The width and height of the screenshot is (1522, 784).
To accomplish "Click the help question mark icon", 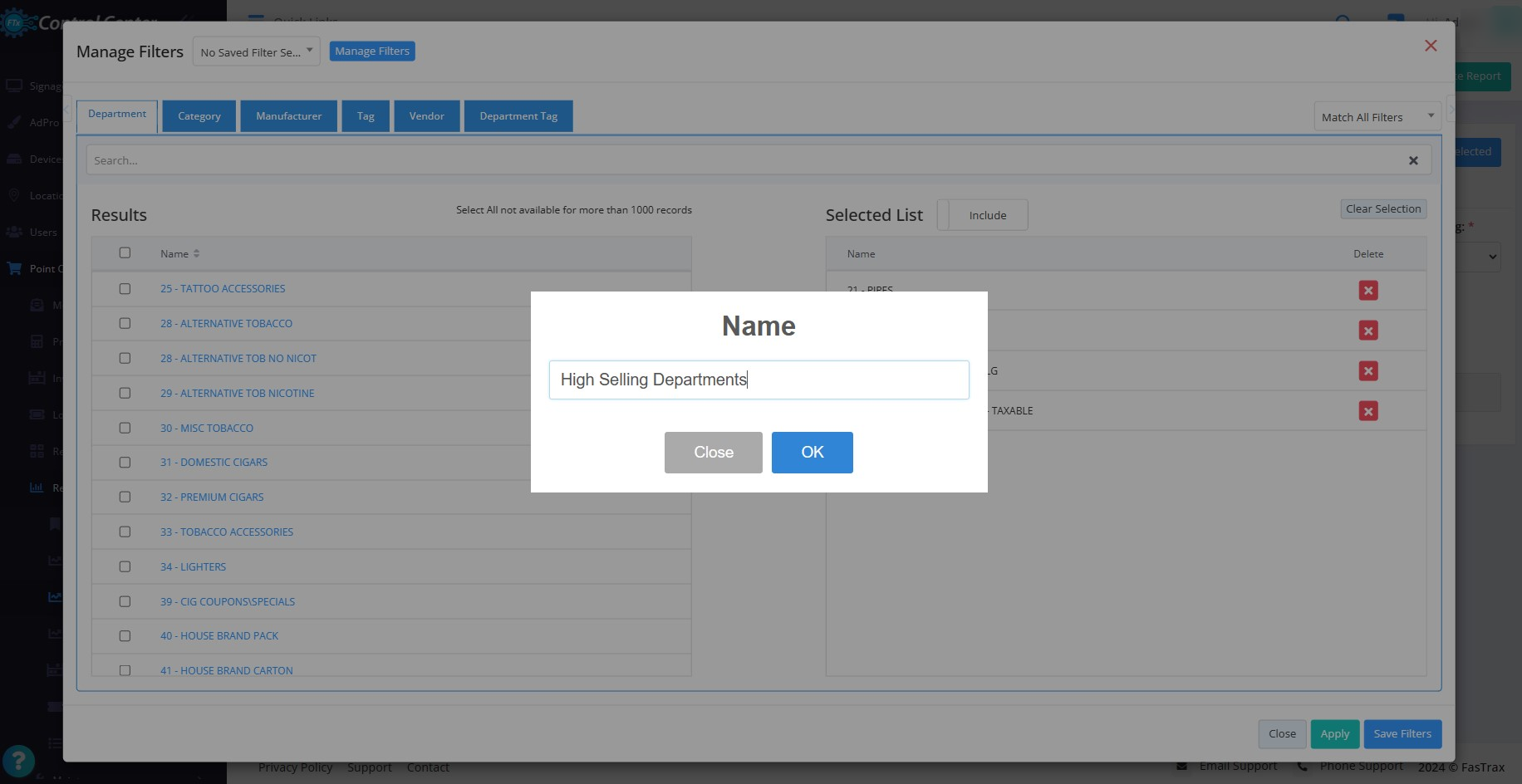I will 18,761.
